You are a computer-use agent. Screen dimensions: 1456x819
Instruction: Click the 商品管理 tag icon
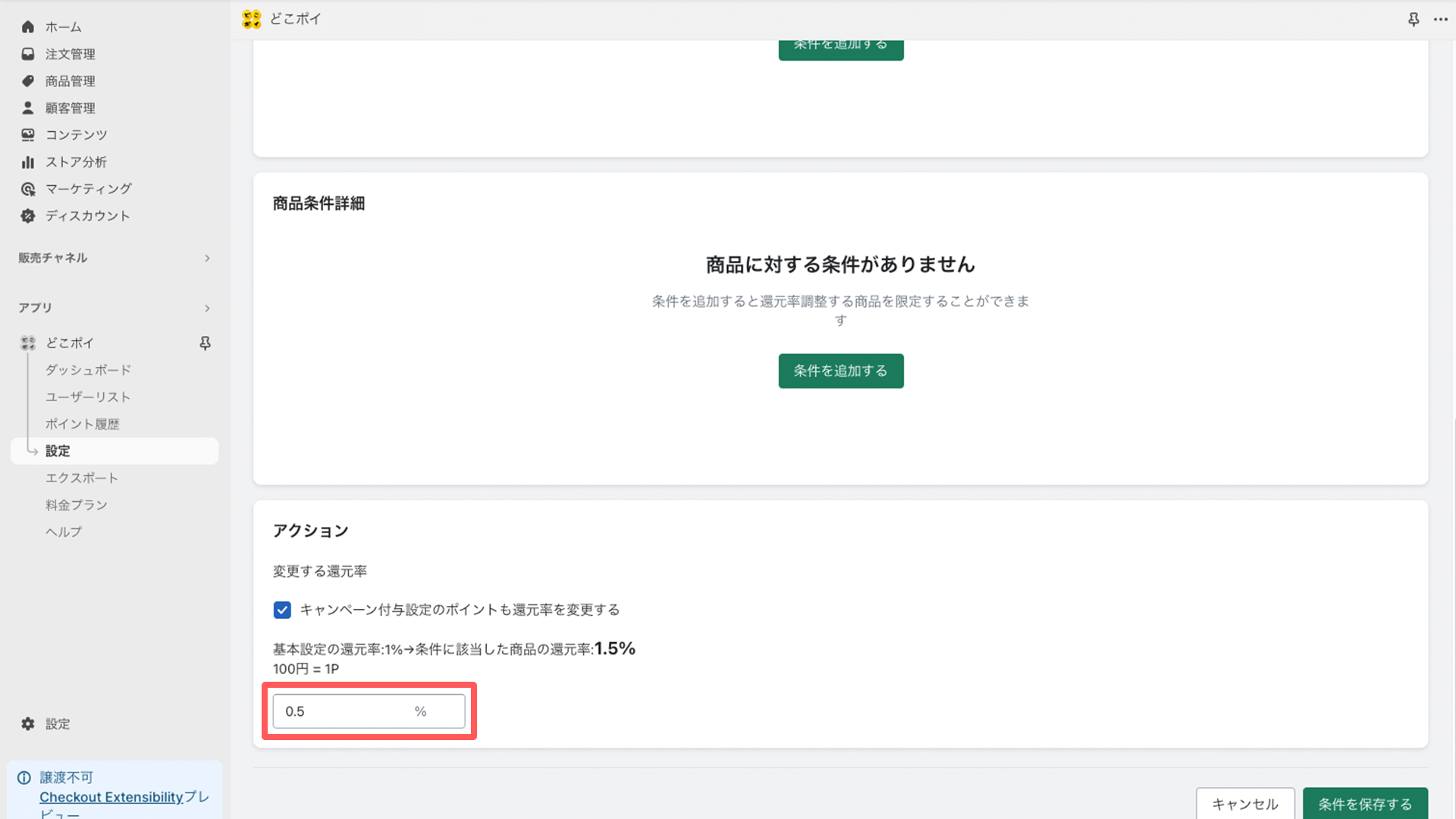pyautogui.click(x=28, y=81)
